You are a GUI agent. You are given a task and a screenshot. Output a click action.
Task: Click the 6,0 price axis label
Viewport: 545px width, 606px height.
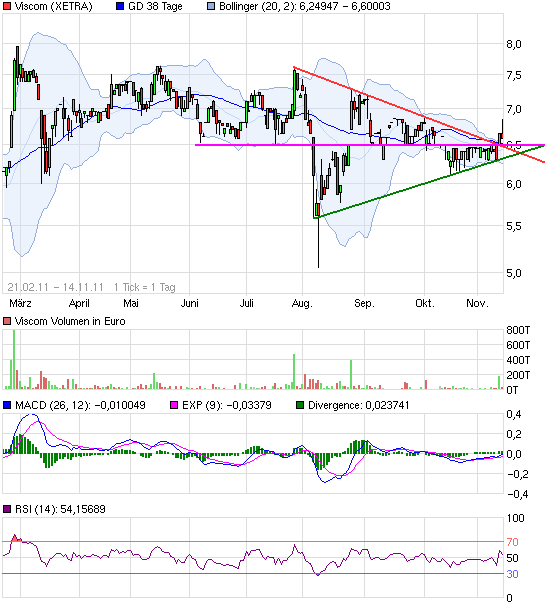pyautogui.click(x=514, y=184)
